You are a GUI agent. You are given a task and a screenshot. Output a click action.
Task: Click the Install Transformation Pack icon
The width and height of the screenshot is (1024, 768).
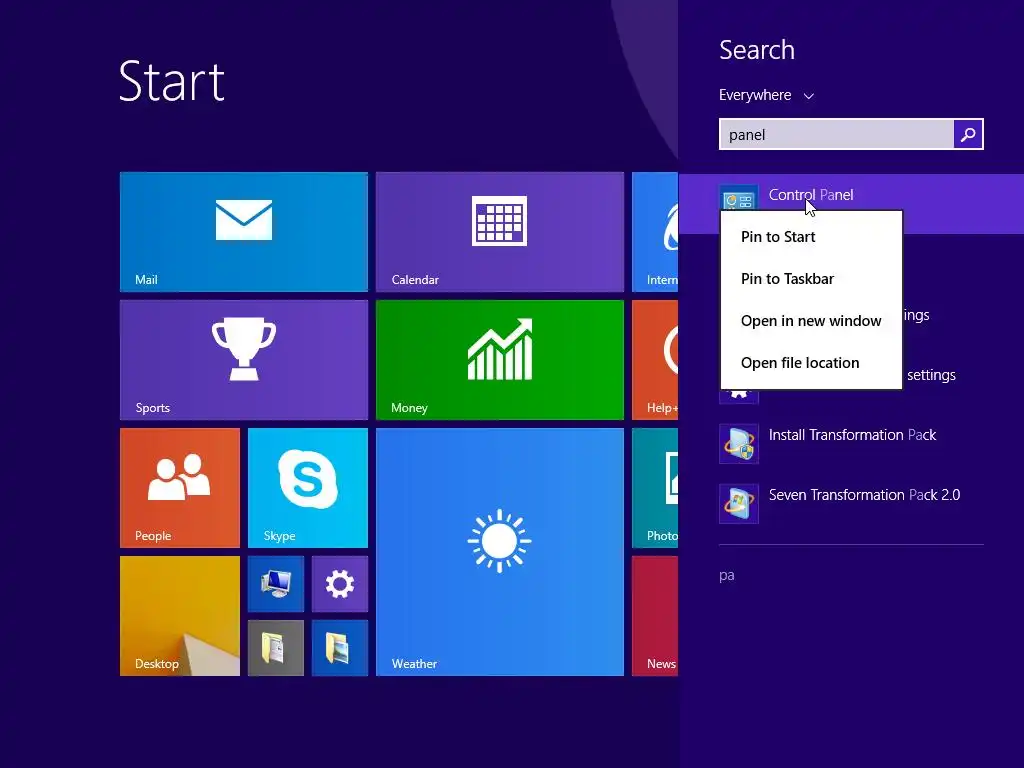tap(739, 444)
